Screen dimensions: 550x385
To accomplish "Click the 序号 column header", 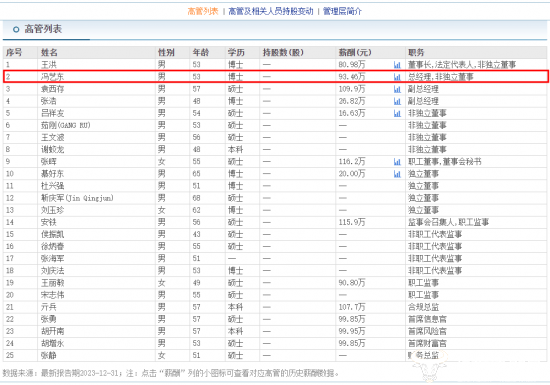I will [14, 53].
